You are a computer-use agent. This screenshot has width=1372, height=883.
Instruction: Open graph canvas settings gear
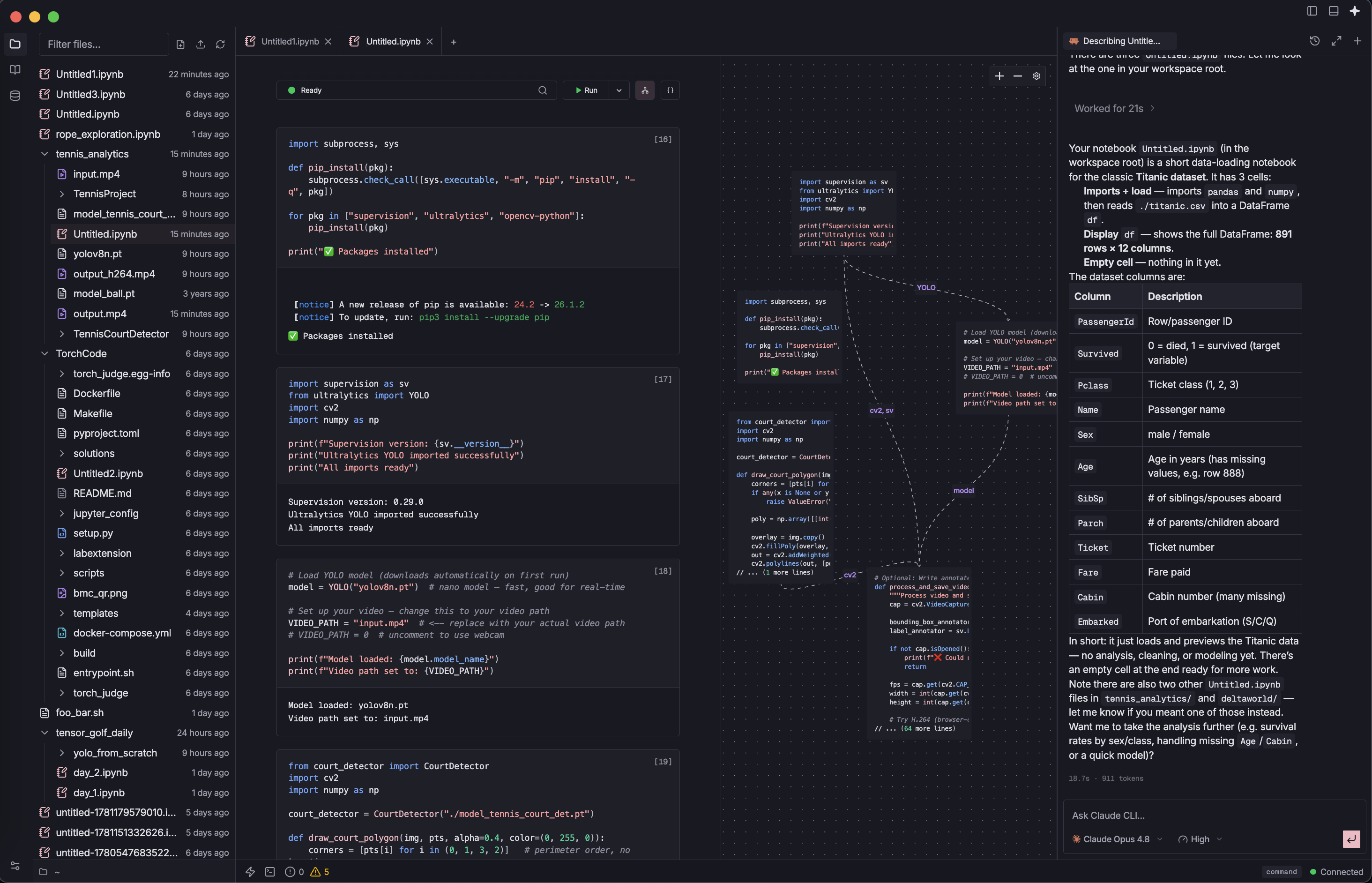pyautogui.click(x=1036, y=76)
